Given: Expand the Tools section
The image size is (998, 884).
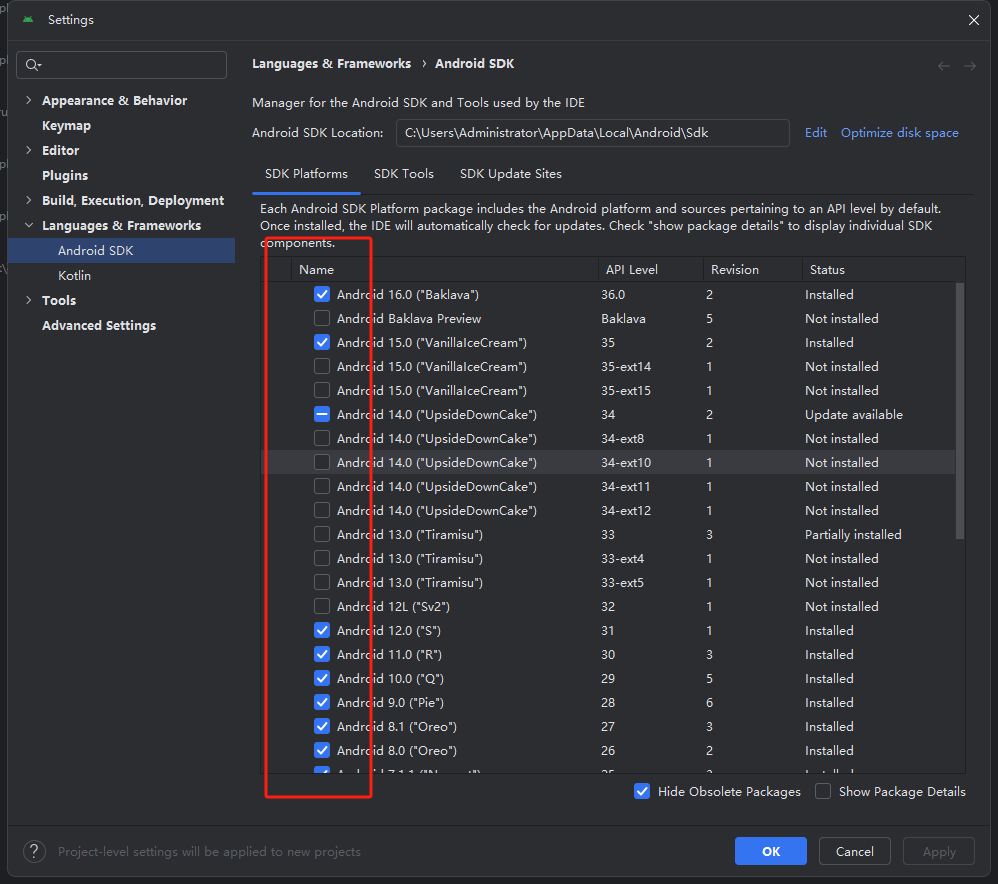Looking at the screenshot, I should coord(29,300).
